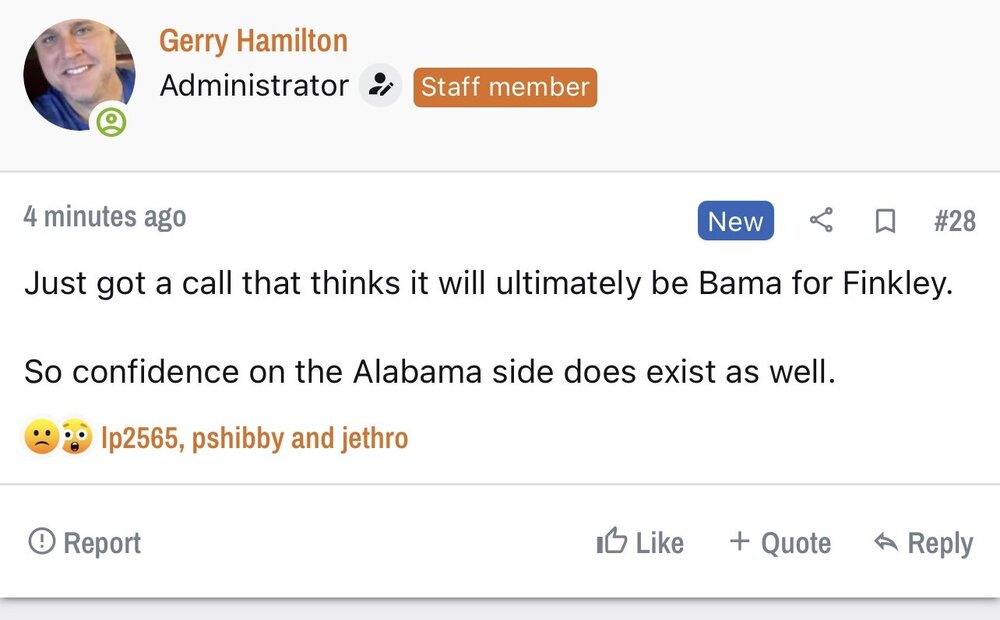1000x620 pixels.
Task: Share this post via share icon
Action: click(x=821, y=220)
